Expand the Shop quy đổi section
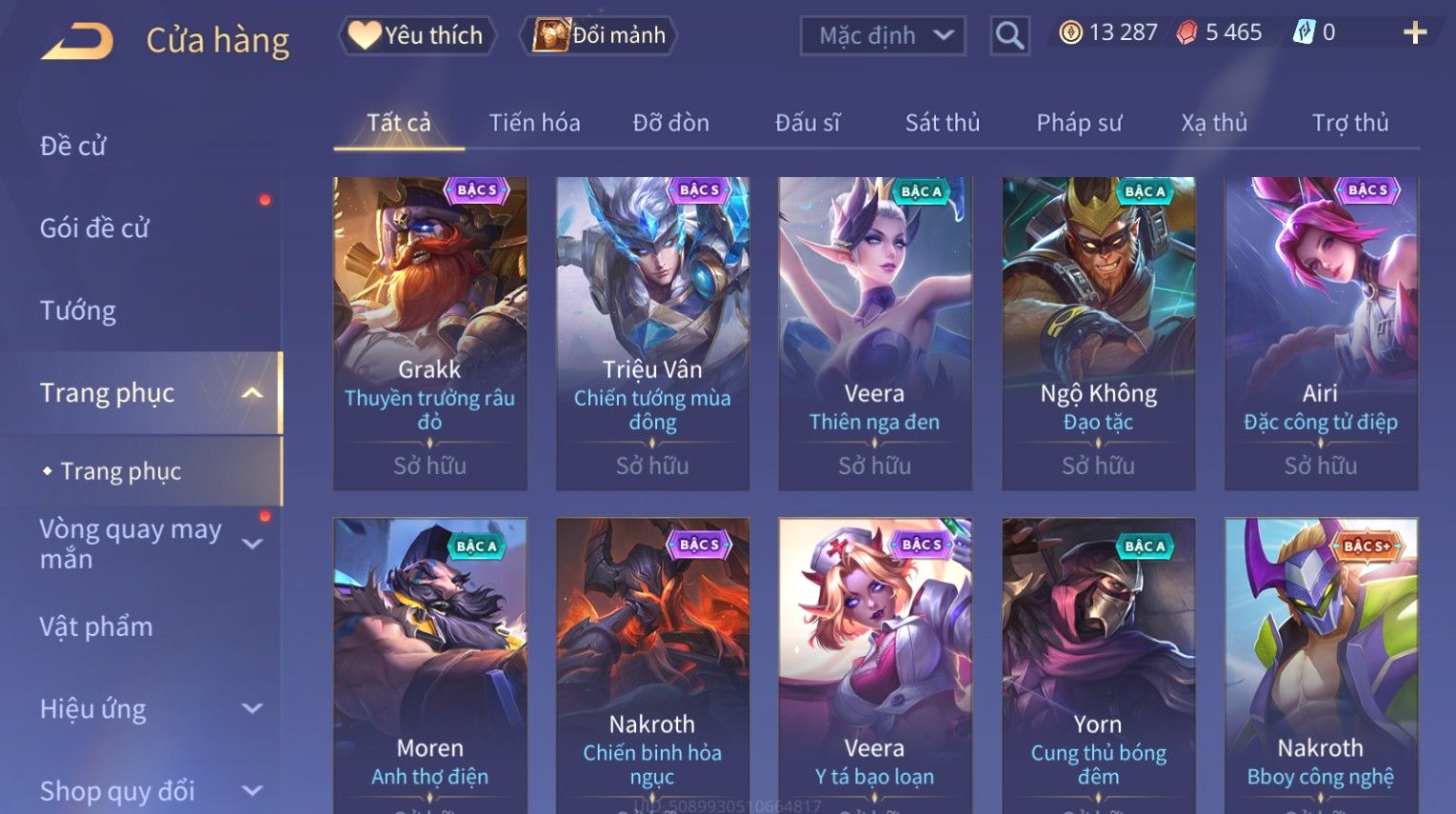Screen dimensions: 1456x814 tap(252, 790)
